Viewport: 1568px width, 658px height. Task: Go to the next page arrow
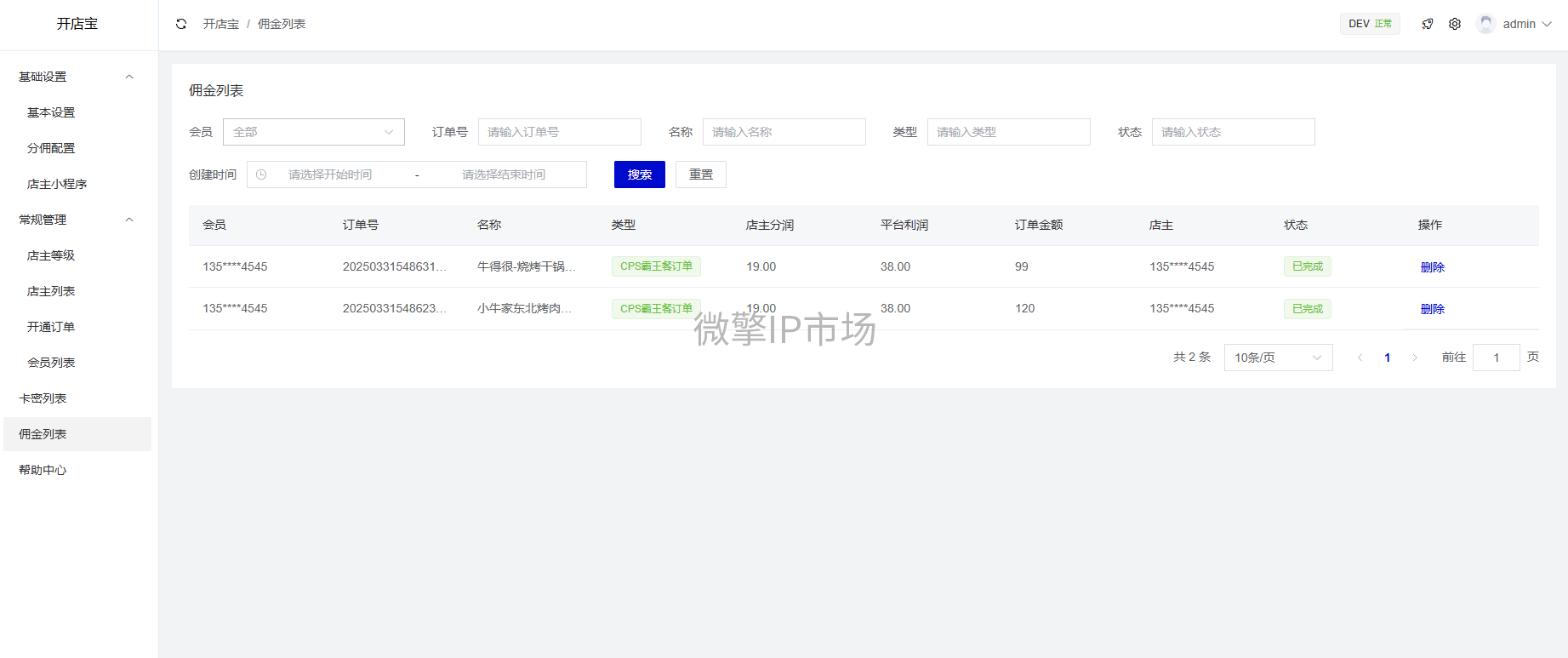click(1415, 358)
